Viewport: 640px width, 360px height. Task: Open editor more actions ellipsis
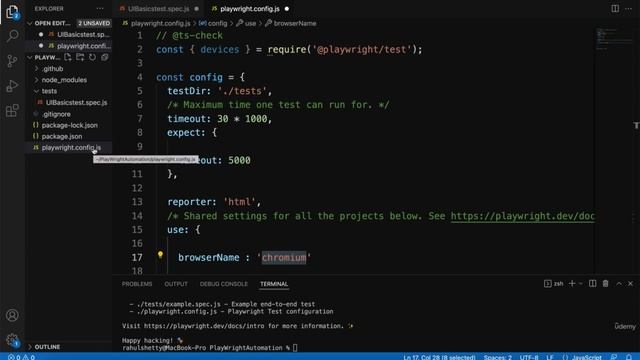628,9
